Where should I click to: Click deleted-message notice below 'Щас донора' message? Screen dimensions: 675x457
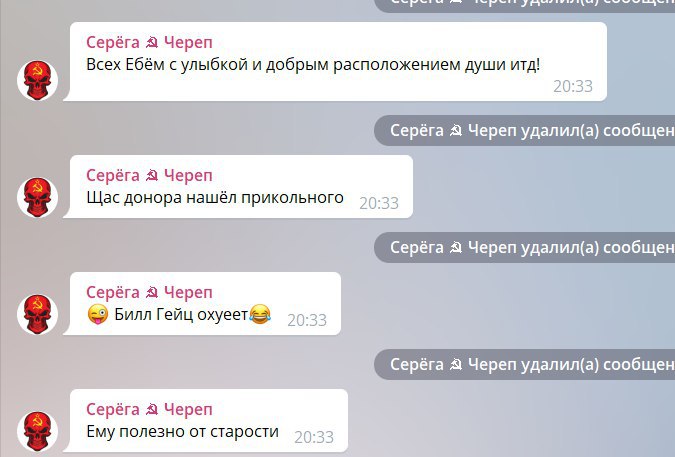tap(524, 247)
